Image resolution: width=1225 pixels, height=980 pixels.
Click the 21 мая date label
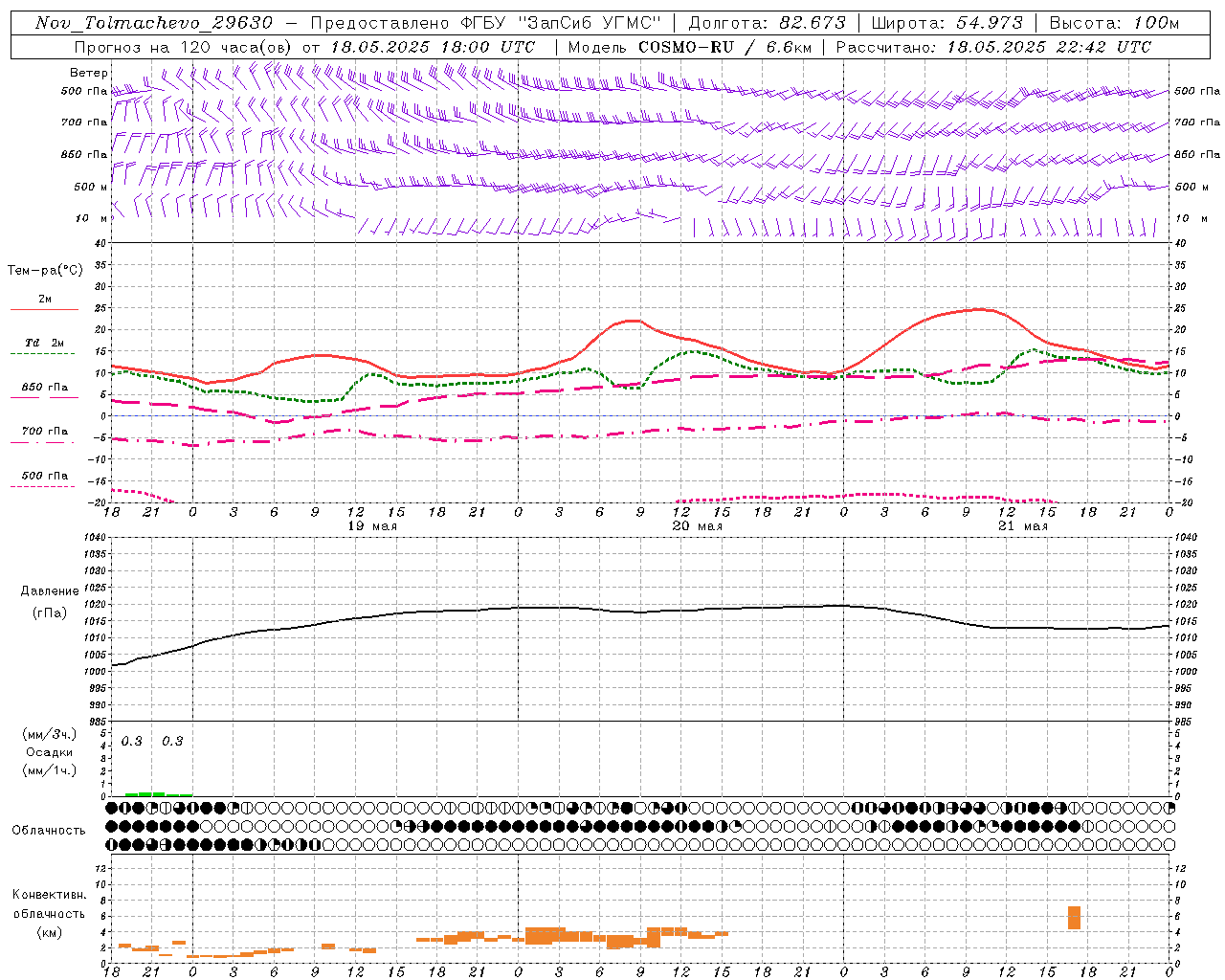pyautogui.click(x=1023, y=526)
